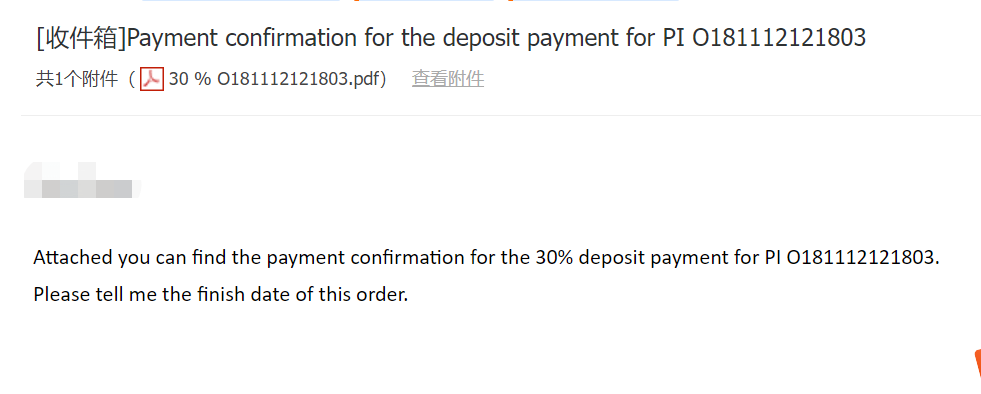The image size is (981, 394).
Task: Click the PI number in the subject line
Action: tap(779, 38)
